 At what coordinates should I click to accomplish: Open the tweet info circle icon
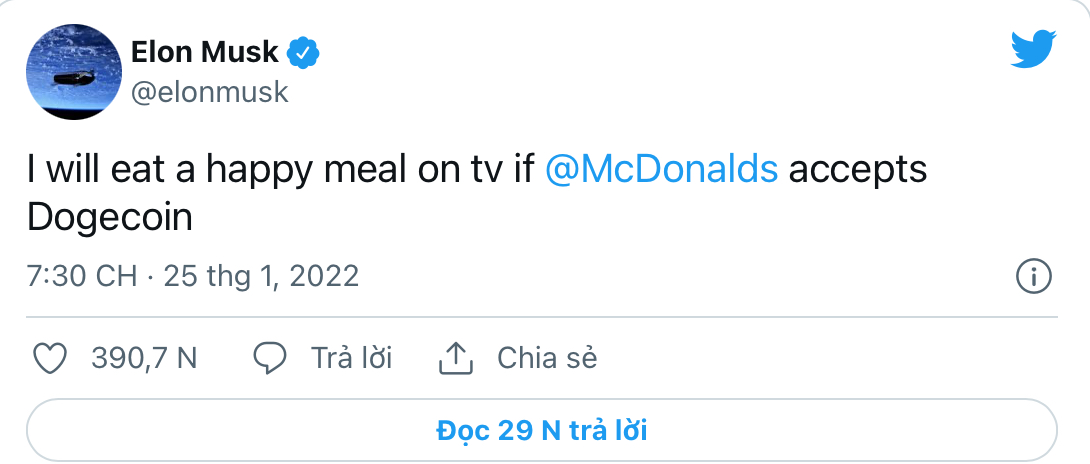click(1032, 275)
